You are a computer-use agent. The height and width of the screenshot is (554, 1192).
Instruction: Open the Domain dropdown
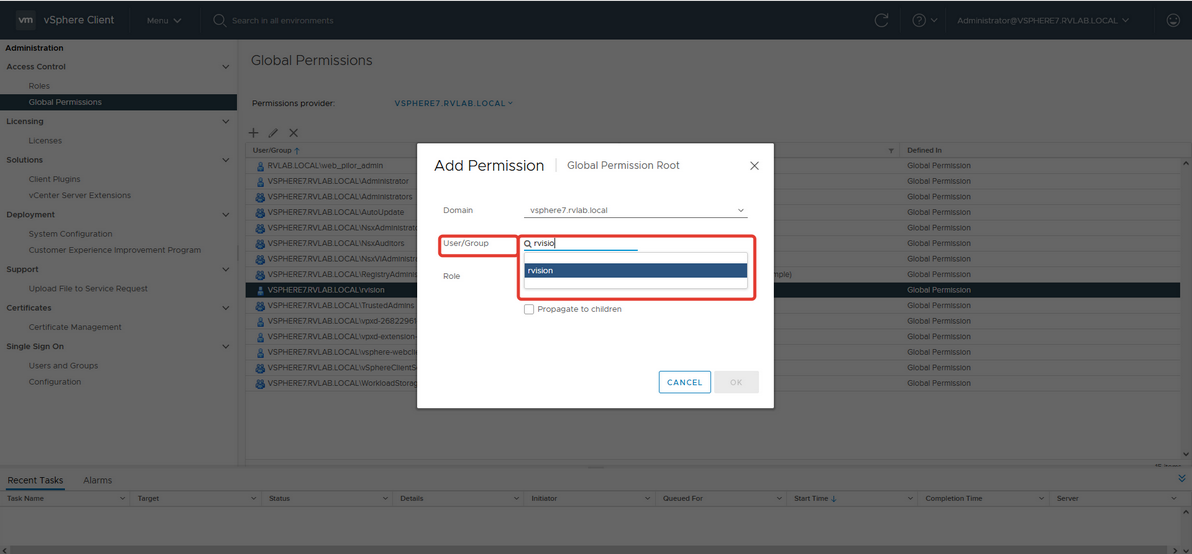[636, 211]
